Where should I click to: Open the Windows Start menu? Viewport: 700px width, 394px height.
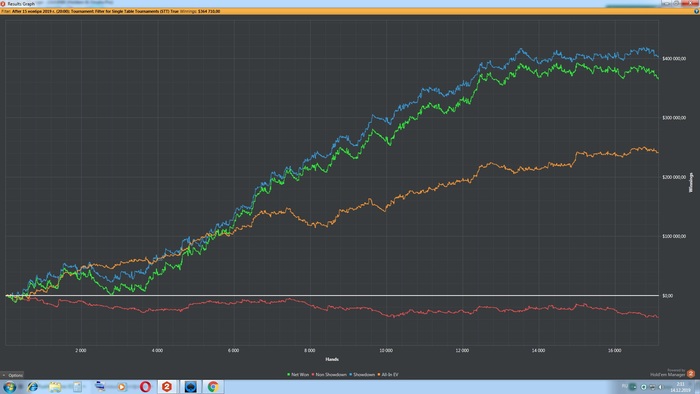(9, 387)
